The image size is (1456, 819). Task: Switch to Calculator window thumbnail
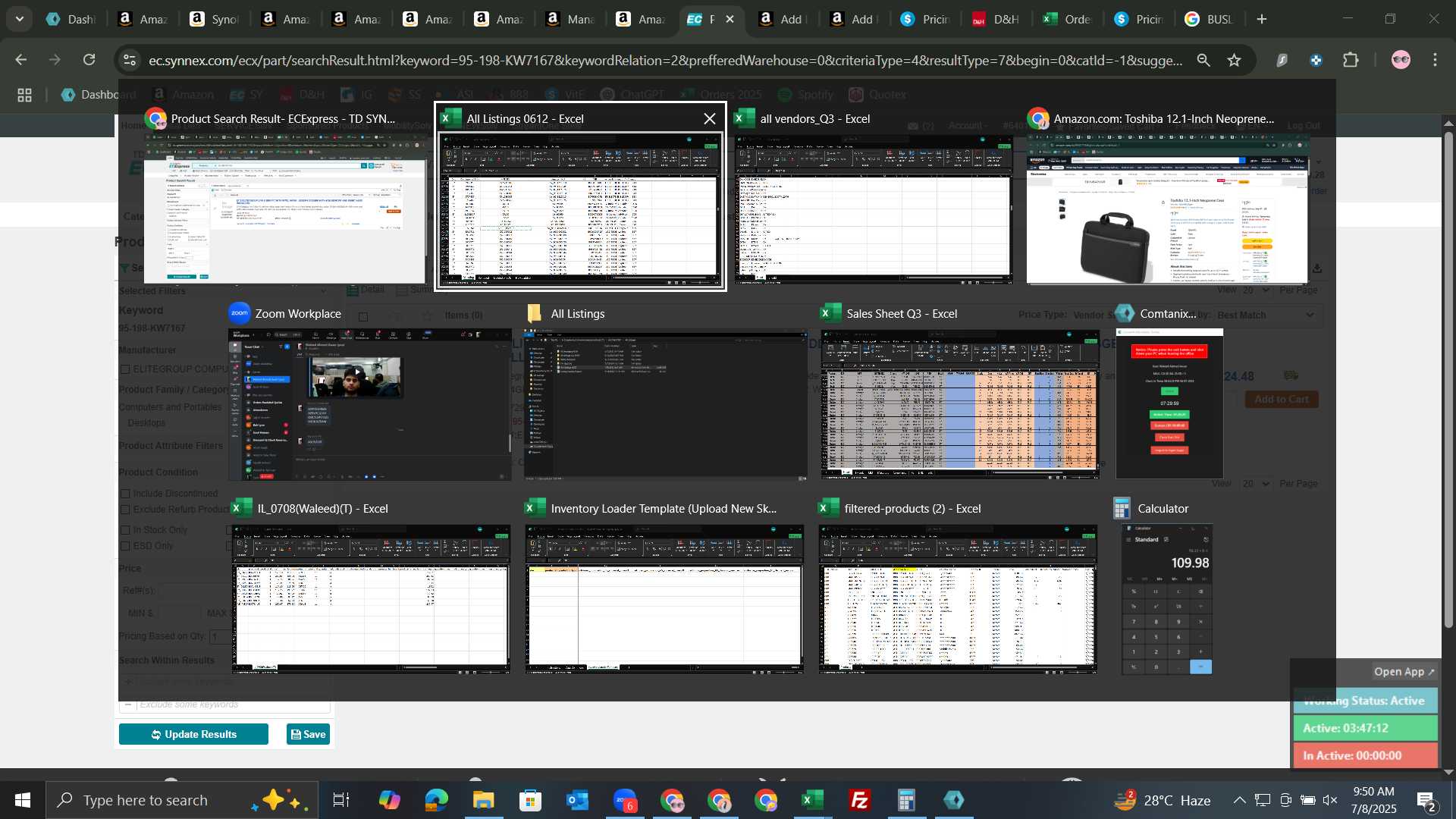click(1167, 599)
